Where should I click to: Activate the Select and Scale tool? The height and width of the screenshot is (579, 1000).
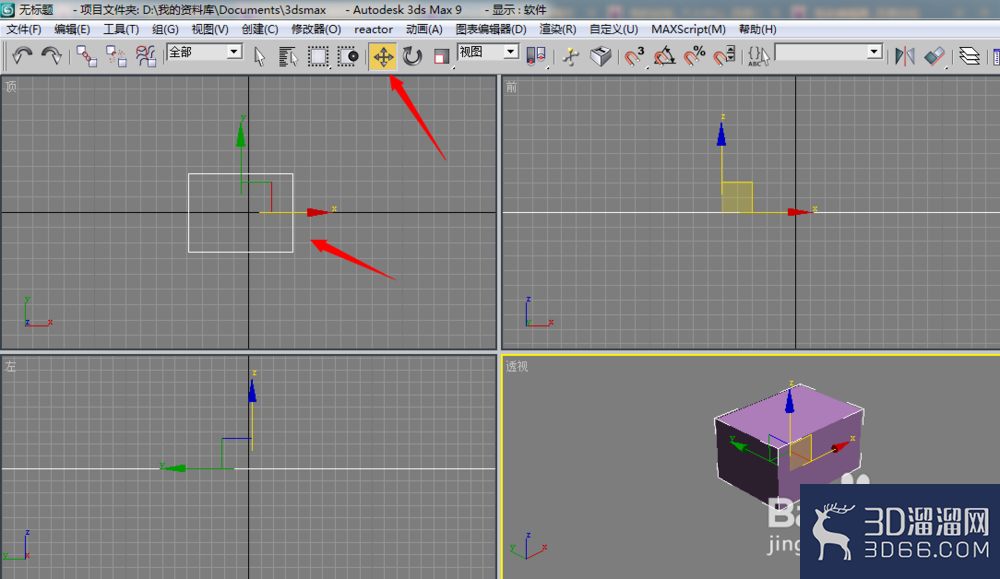[441, 56]
